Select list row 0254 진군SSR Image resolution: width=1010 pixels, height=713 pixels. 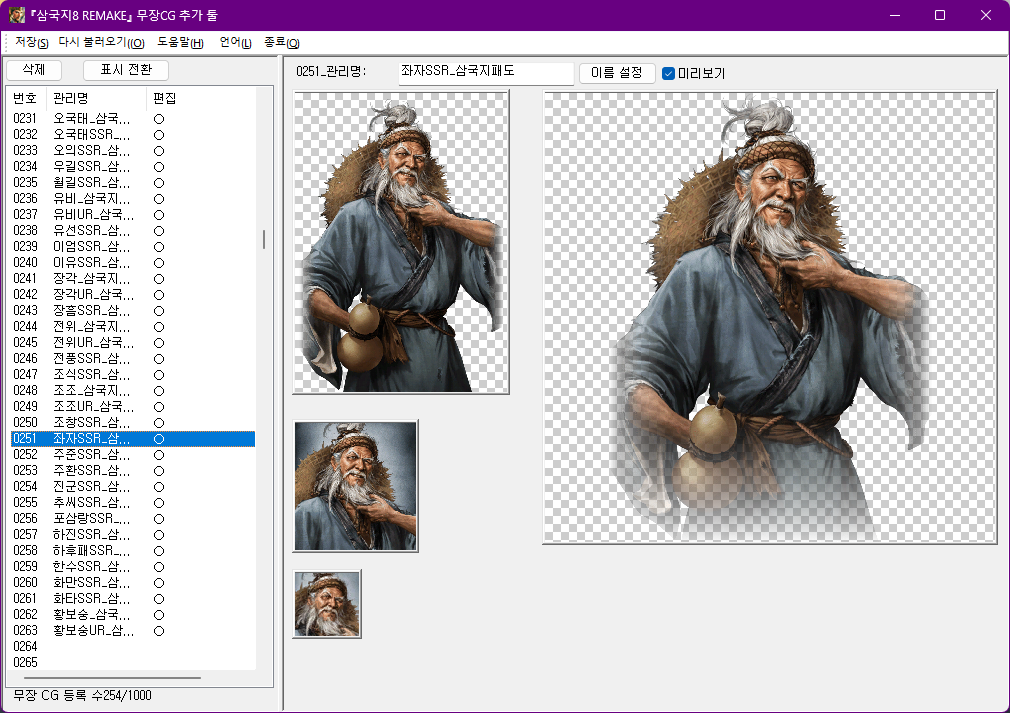tap(133, 487)
